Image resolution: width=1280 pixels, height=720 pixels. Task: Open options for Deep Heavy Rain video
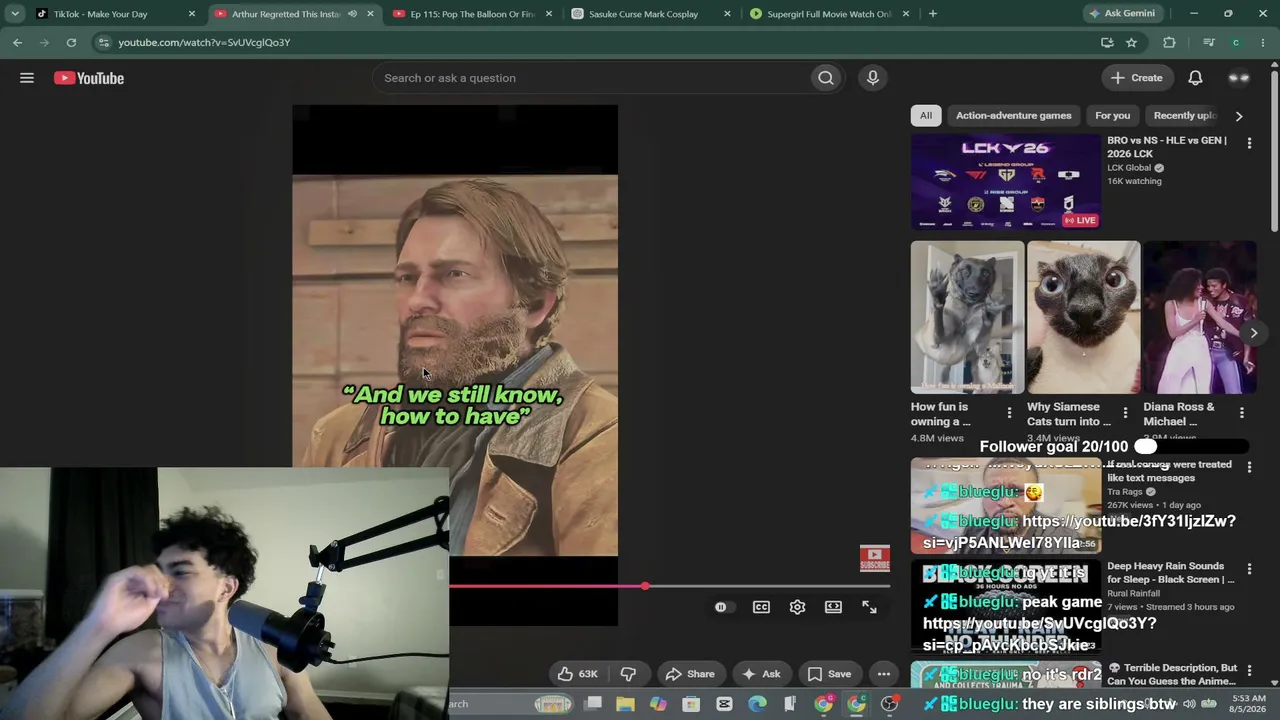click(1249, 569)
